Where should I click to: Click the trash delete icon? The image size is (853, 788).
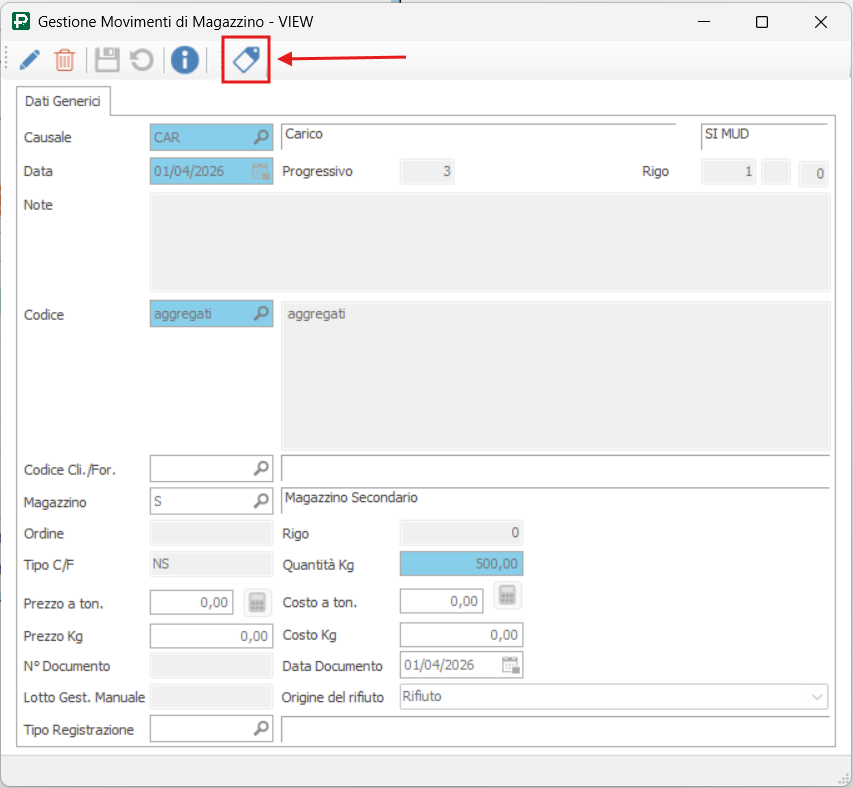[x=64, y=60]
